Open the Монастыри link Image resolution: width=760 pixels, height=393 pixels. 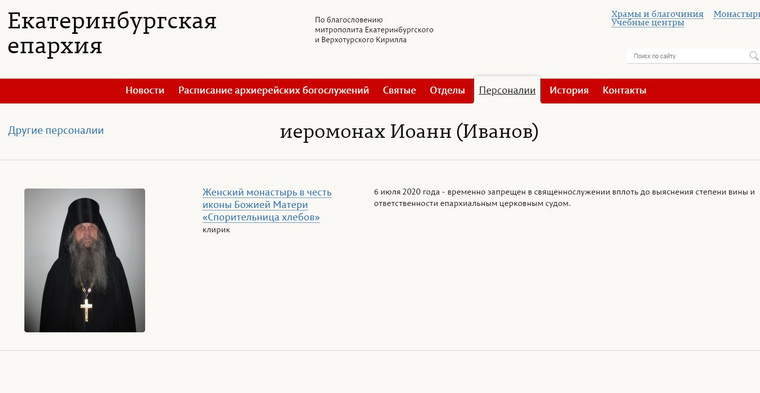point(736,14)
